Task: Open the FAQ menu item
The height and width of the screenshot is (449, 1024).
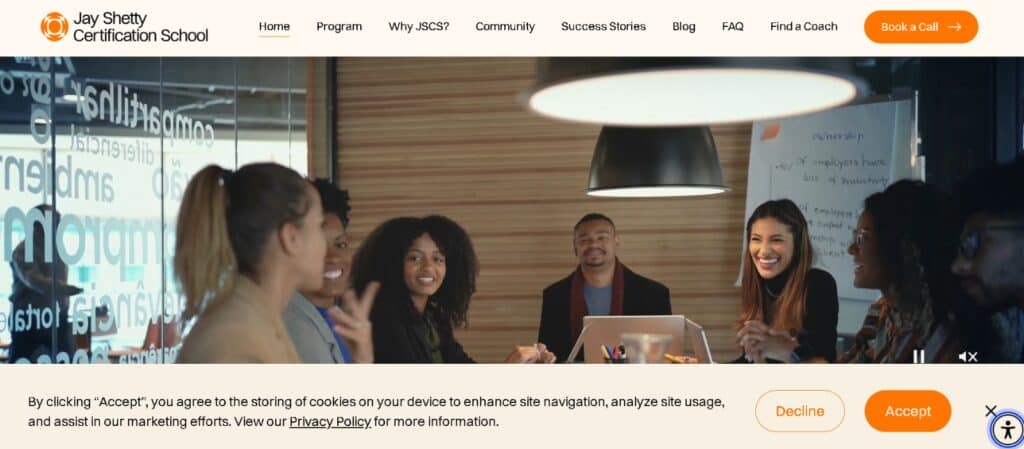Action: click(x=733, y=27)
